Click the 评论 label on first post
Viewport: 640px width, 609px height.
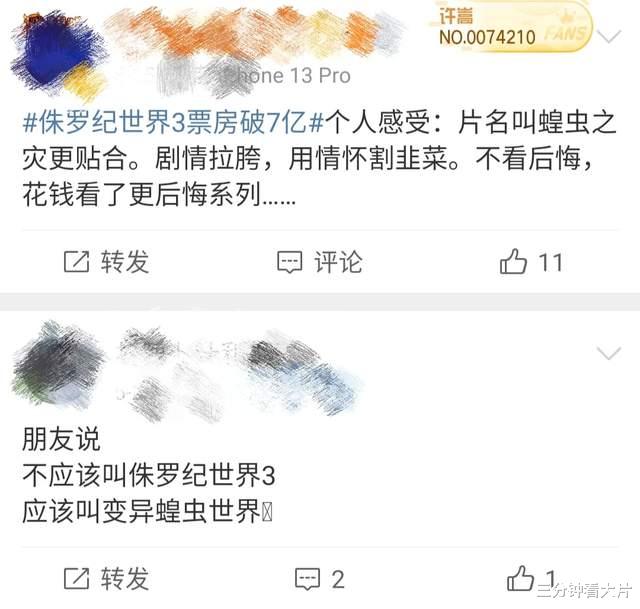point(338,262)
